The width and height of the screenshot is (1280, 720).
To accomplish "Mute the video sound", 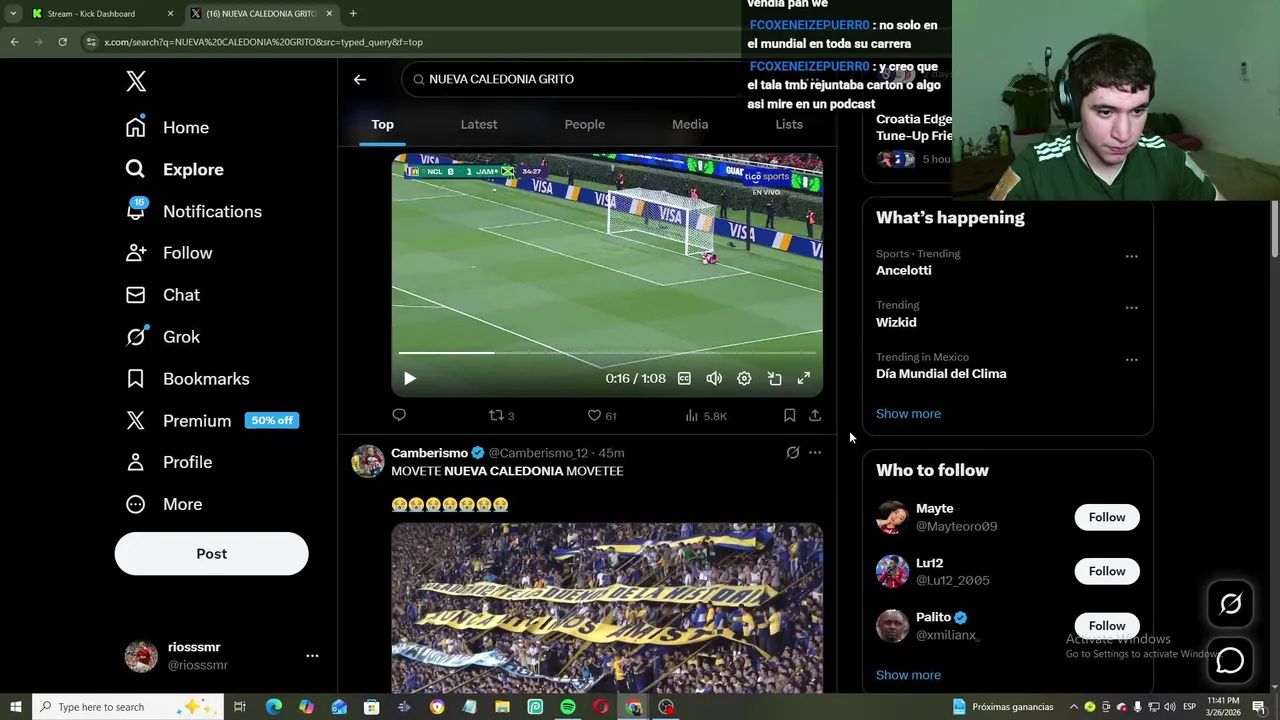I will click(714, 379).
